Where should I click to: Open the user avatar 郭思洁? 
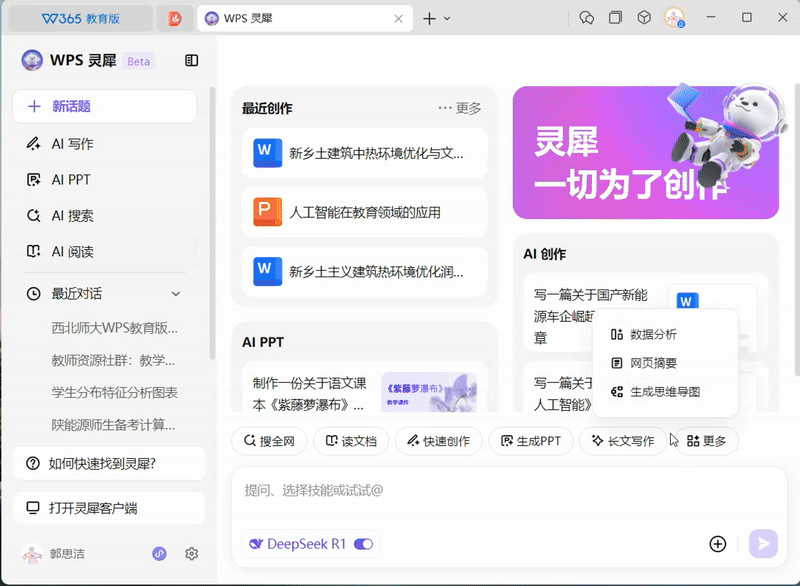coord(32,554)
